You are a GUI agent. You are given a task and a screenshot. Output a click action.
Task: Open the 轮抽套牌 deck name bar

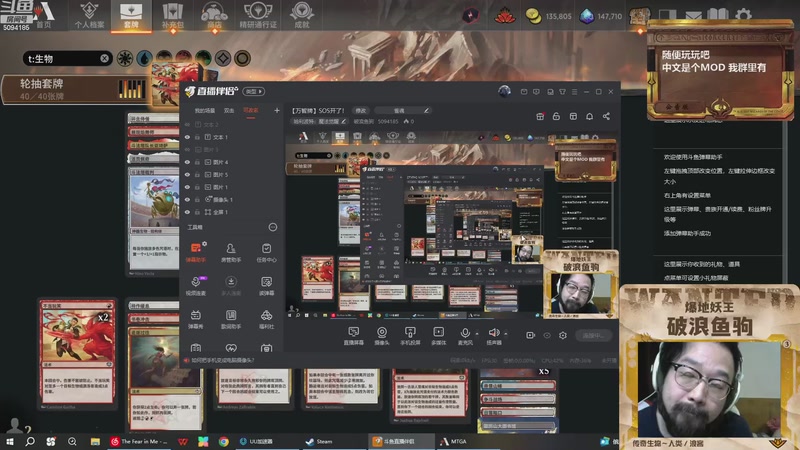point(77,89)
